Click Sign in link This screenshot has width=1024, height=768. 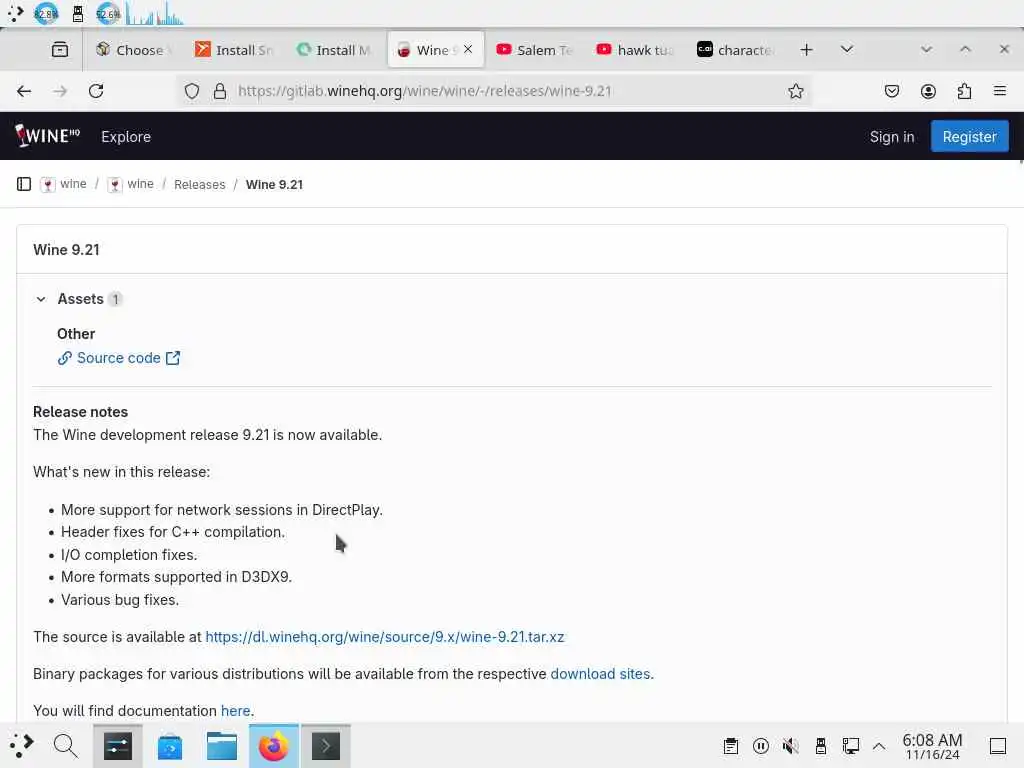point(891,136)
